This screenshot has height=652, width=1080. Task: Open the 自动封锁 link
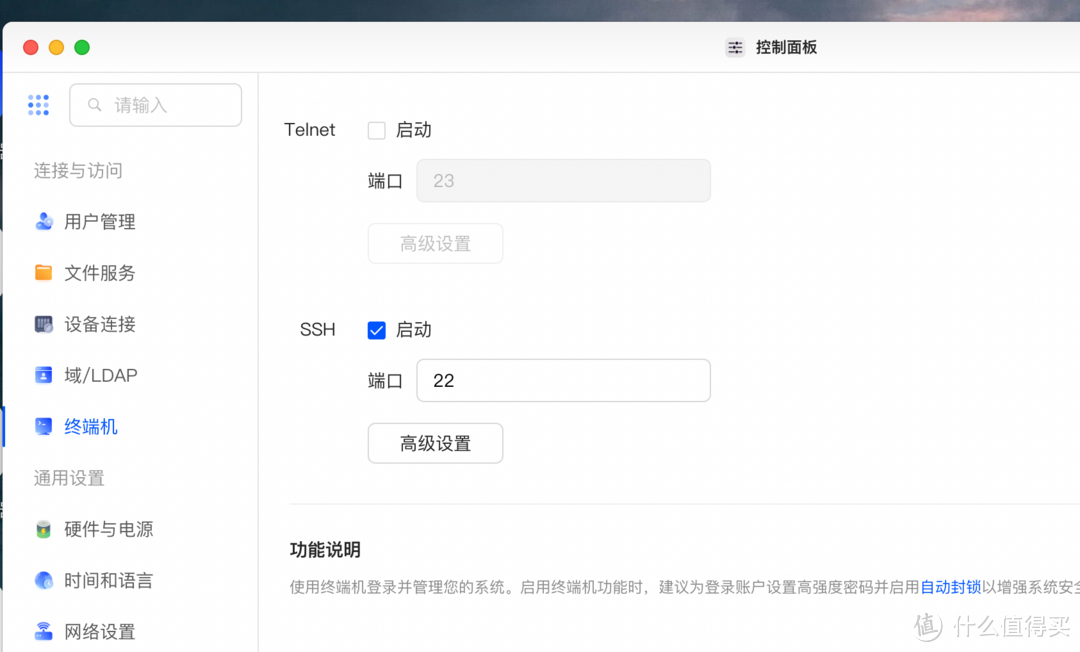click(x=950, y=587)
